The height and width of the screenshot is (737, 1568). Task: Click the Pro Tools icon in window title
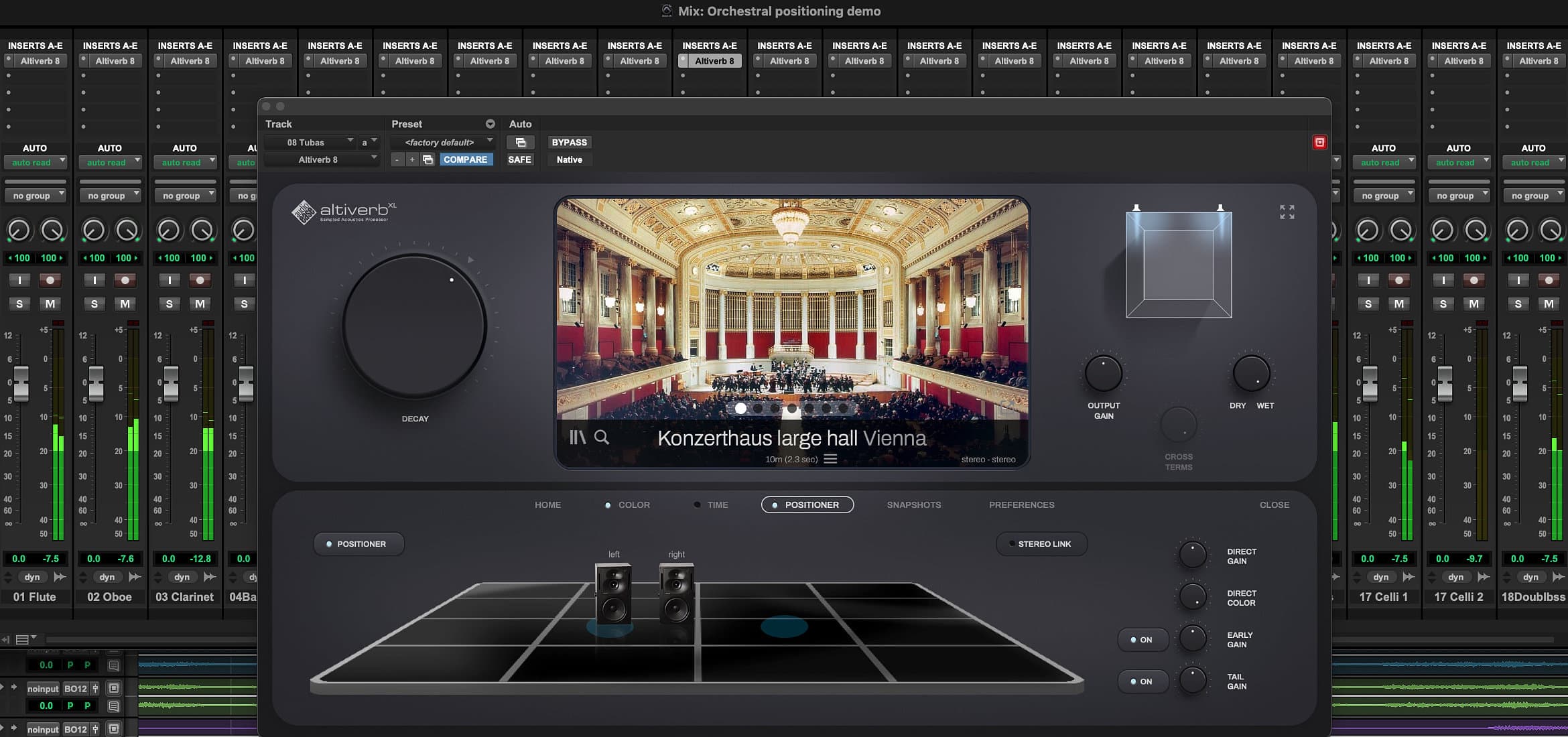click(667, 11)
